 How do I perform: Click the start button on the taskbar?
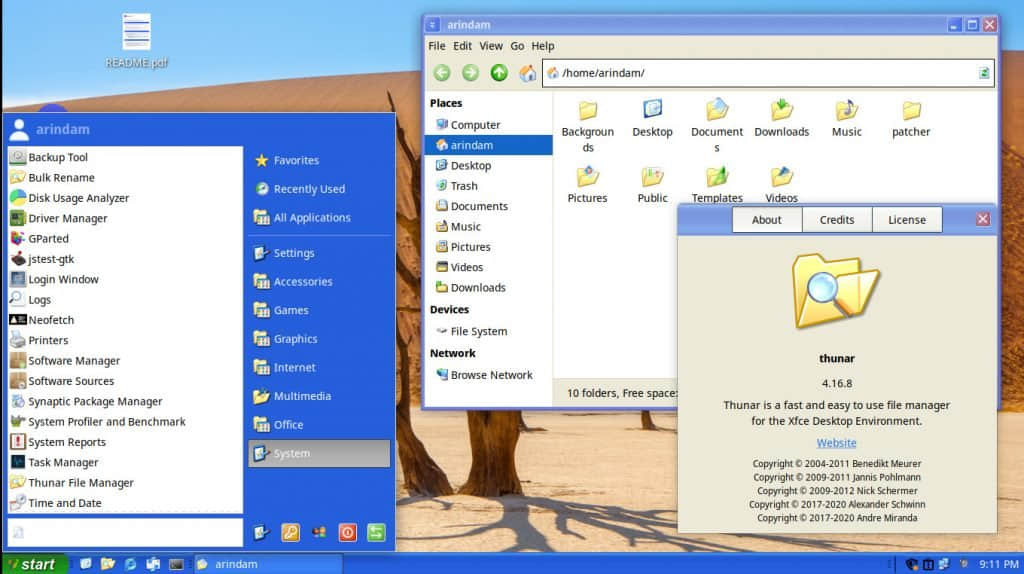(34, 564)
